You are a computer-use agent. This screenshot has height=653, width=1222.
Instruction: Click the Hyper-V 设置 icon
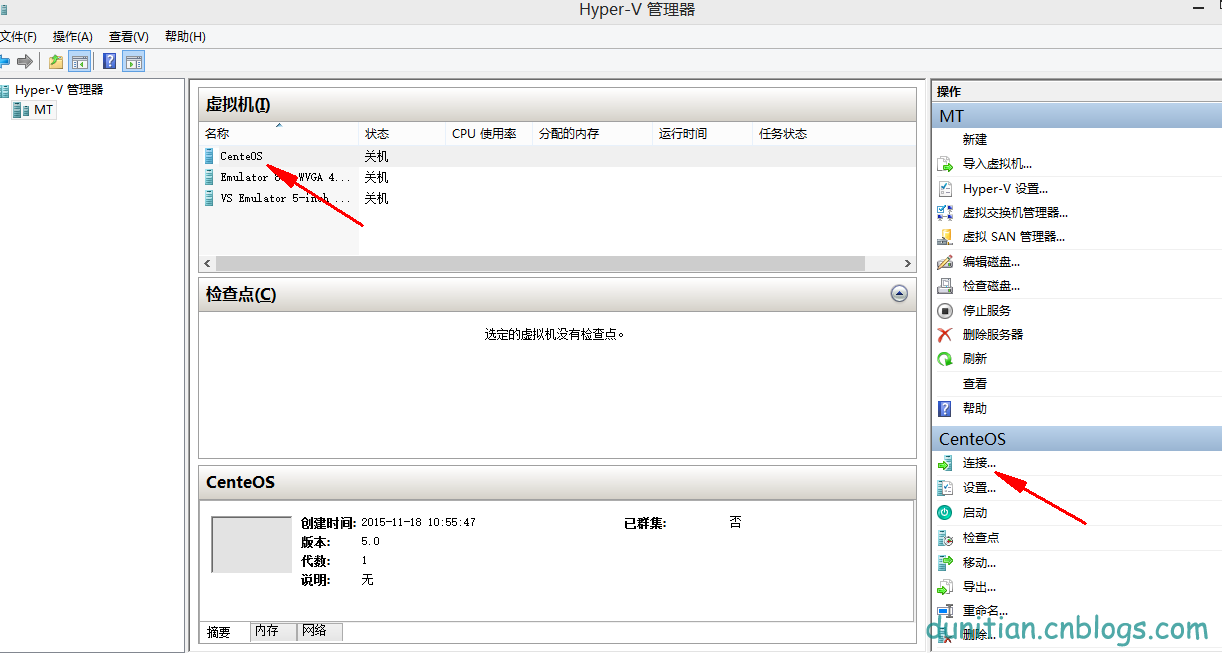pyautogui.click(x=945, y=188)
